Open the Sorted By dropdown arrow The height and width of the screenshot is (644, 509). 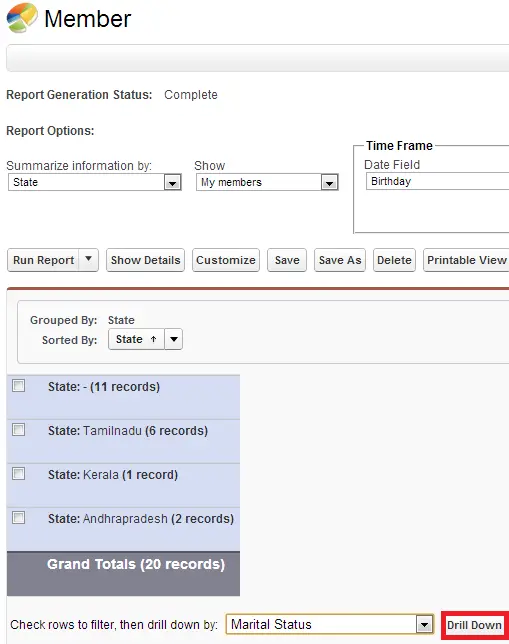(x=174, y=339)
